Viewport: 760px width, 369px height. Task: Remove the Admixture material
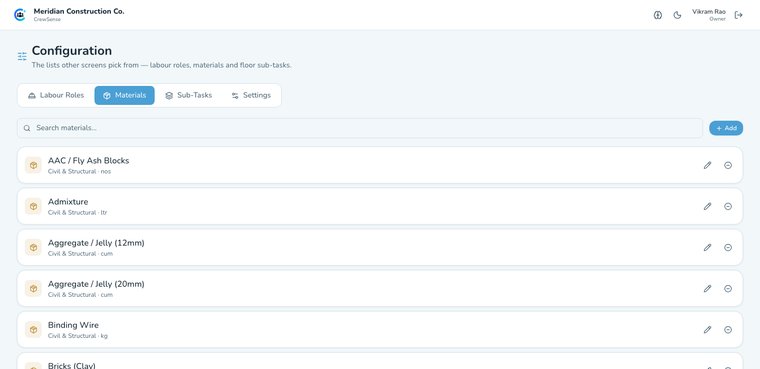click(x=728, y=207)
